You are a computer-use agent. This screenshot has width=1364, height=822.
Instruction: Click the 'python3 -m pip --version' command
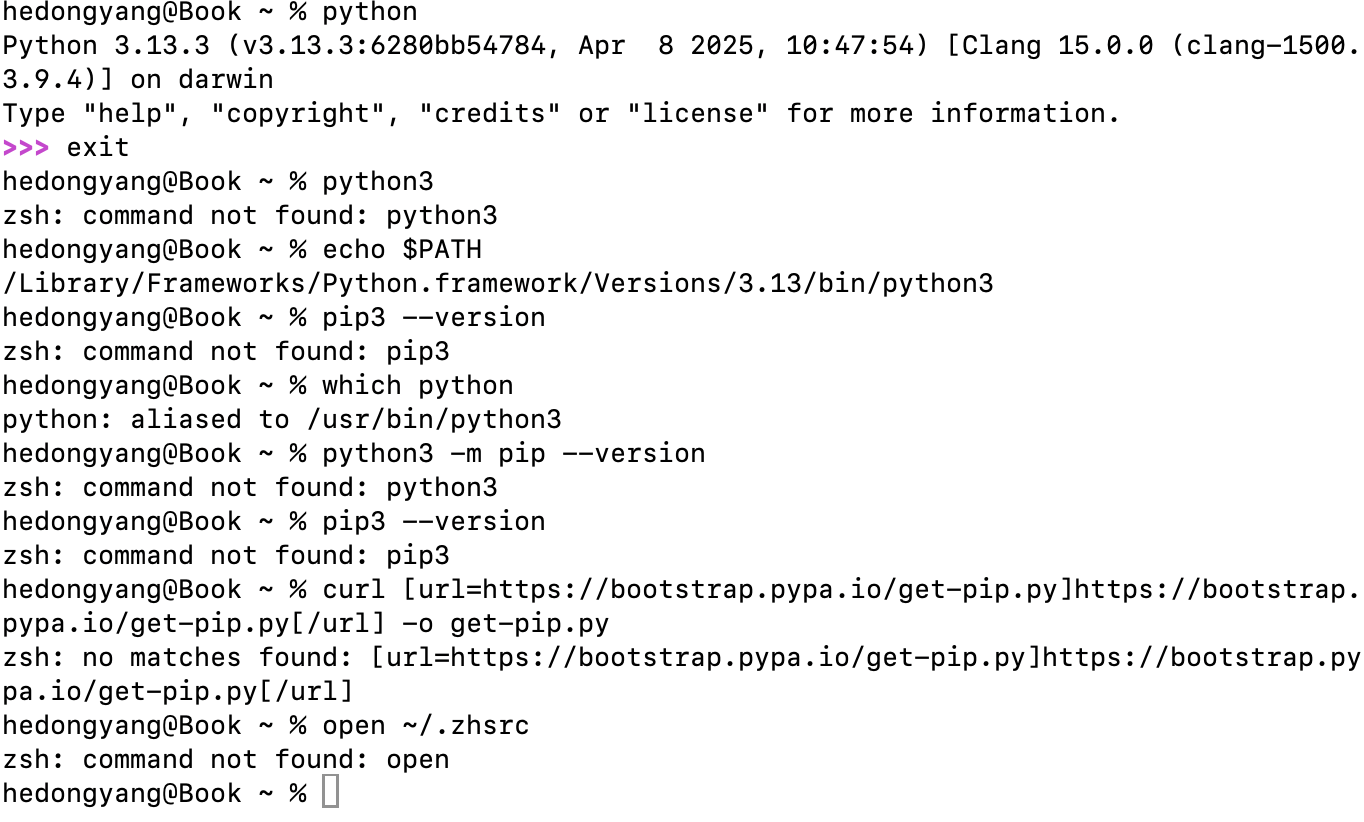(514, 453)
